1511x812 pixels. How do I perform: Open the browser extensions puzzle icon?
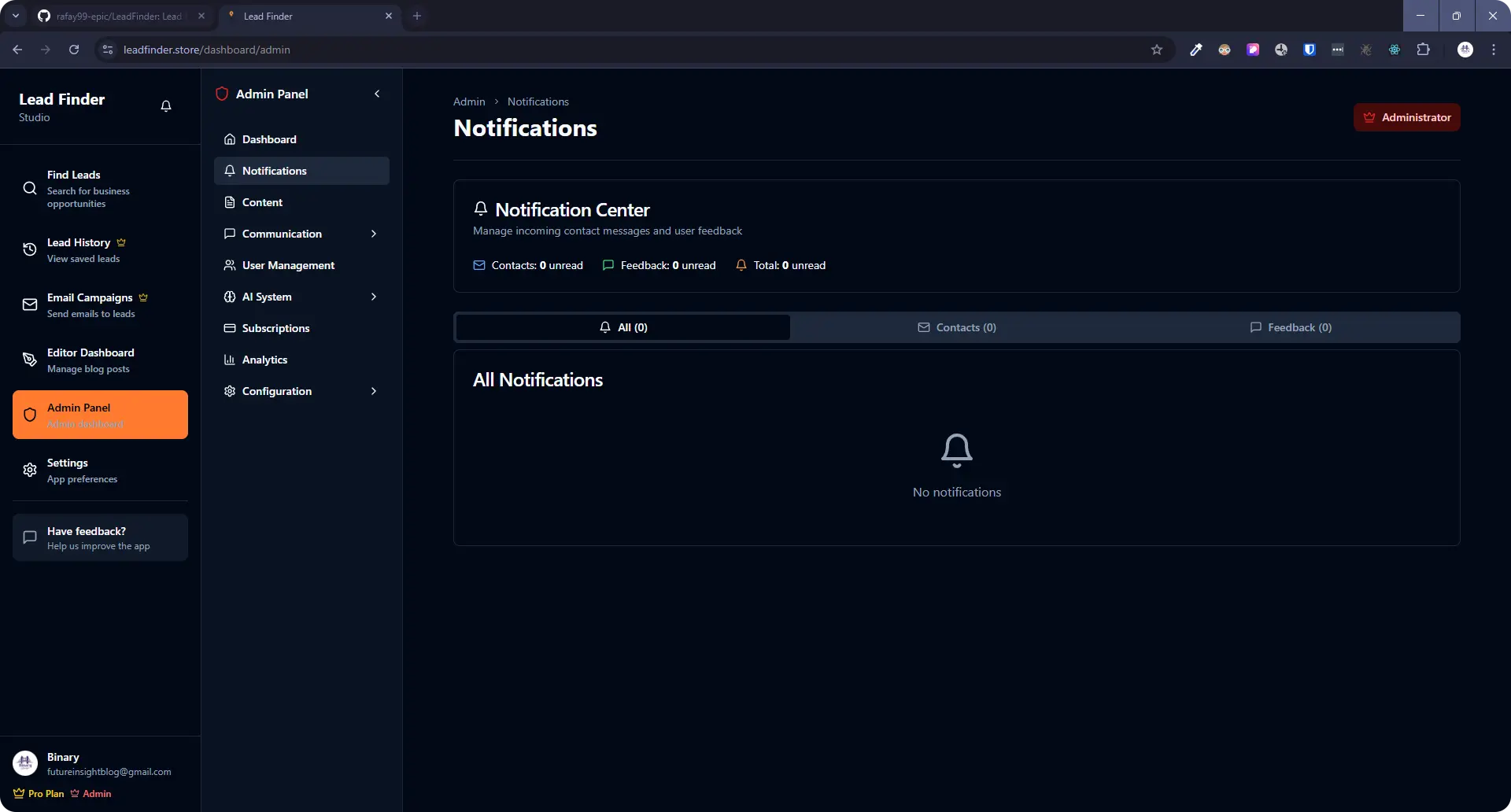1423,50
